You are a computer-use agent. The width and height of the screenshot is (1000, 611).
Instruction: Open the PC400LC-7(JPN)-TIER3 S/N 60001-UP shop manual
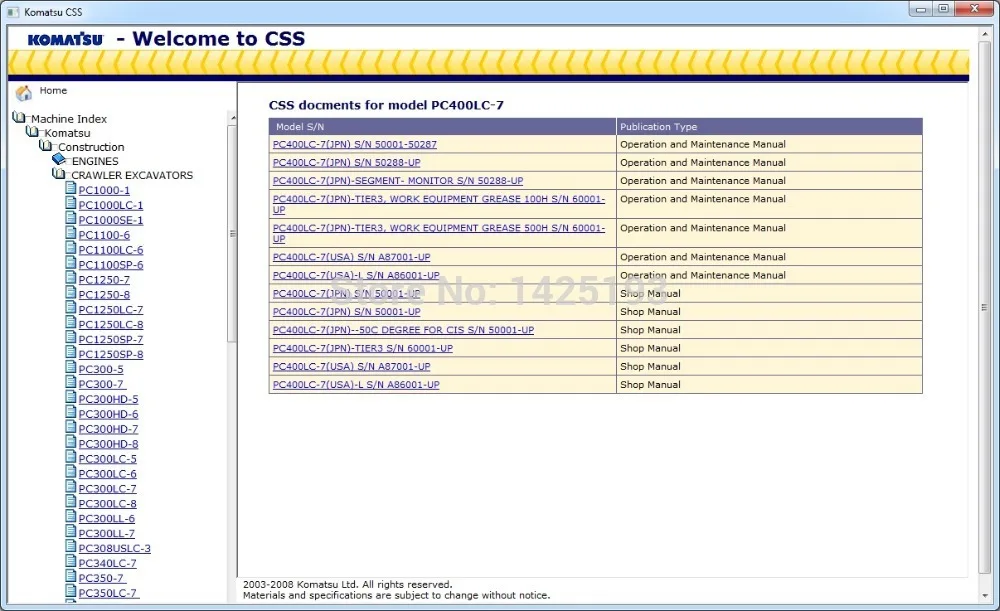(x=362, y=348)
